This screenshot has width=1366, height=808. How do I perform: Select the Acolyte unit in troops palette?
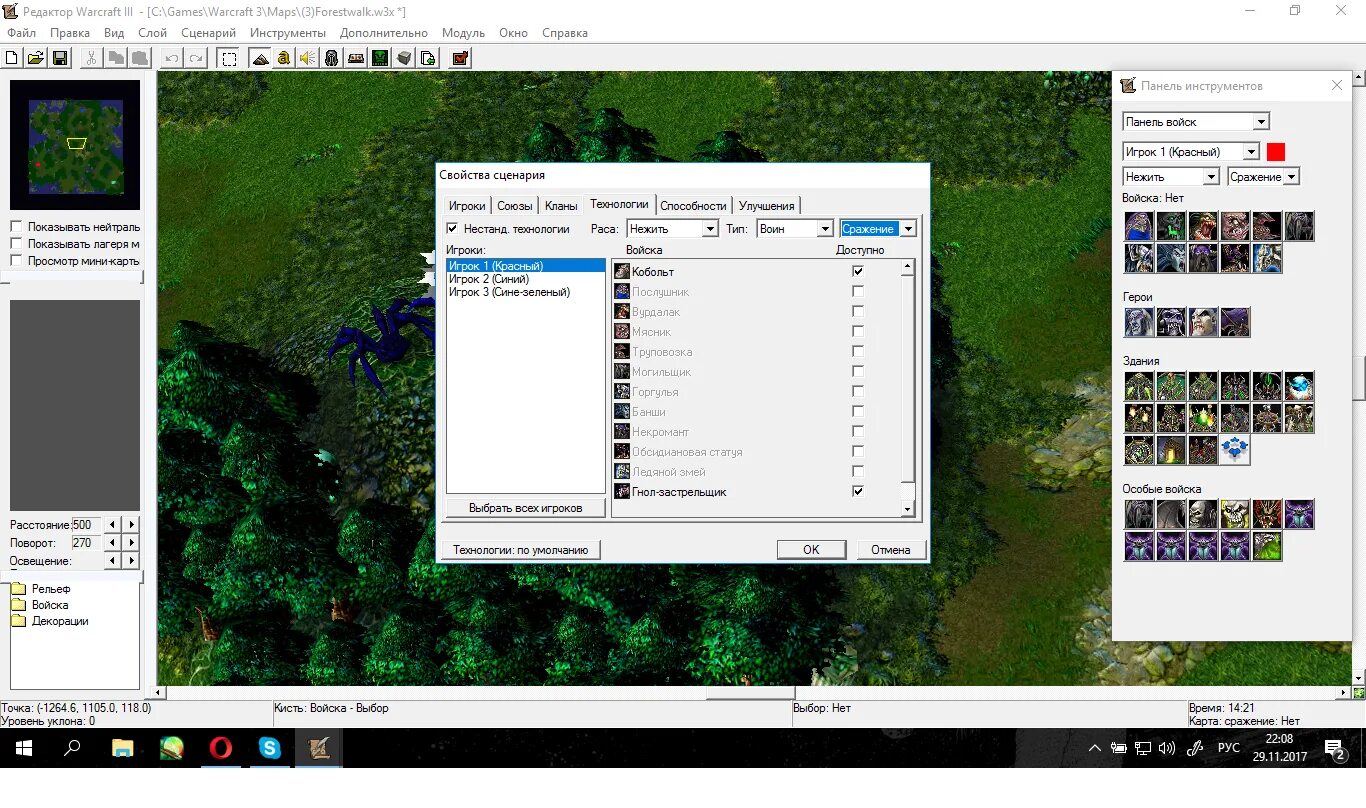tap(1139, 226)
